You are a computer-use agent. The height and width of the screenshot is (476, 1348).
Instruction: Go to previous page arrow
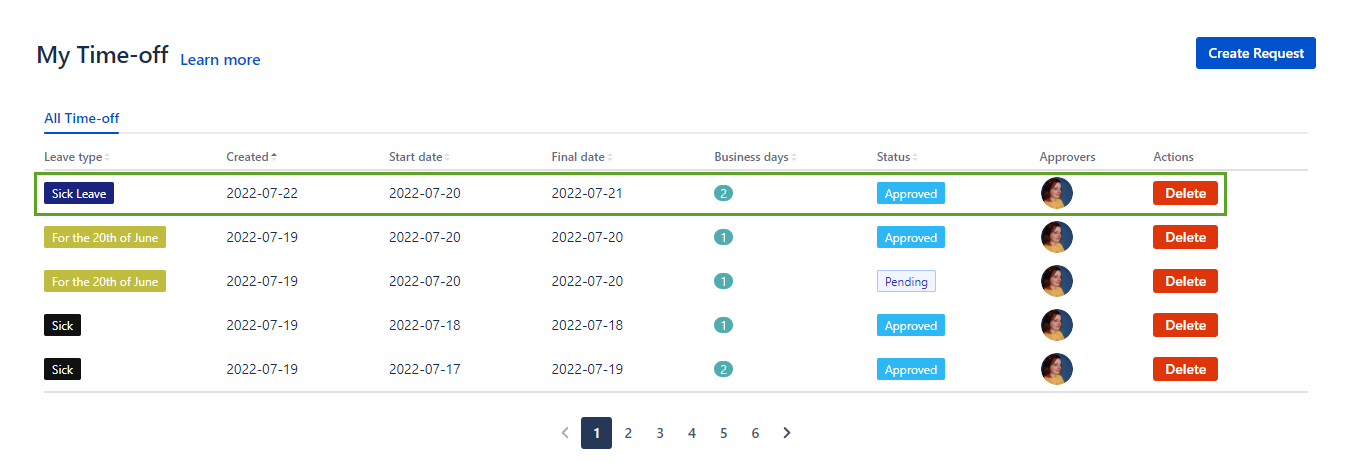pos(565,433)
